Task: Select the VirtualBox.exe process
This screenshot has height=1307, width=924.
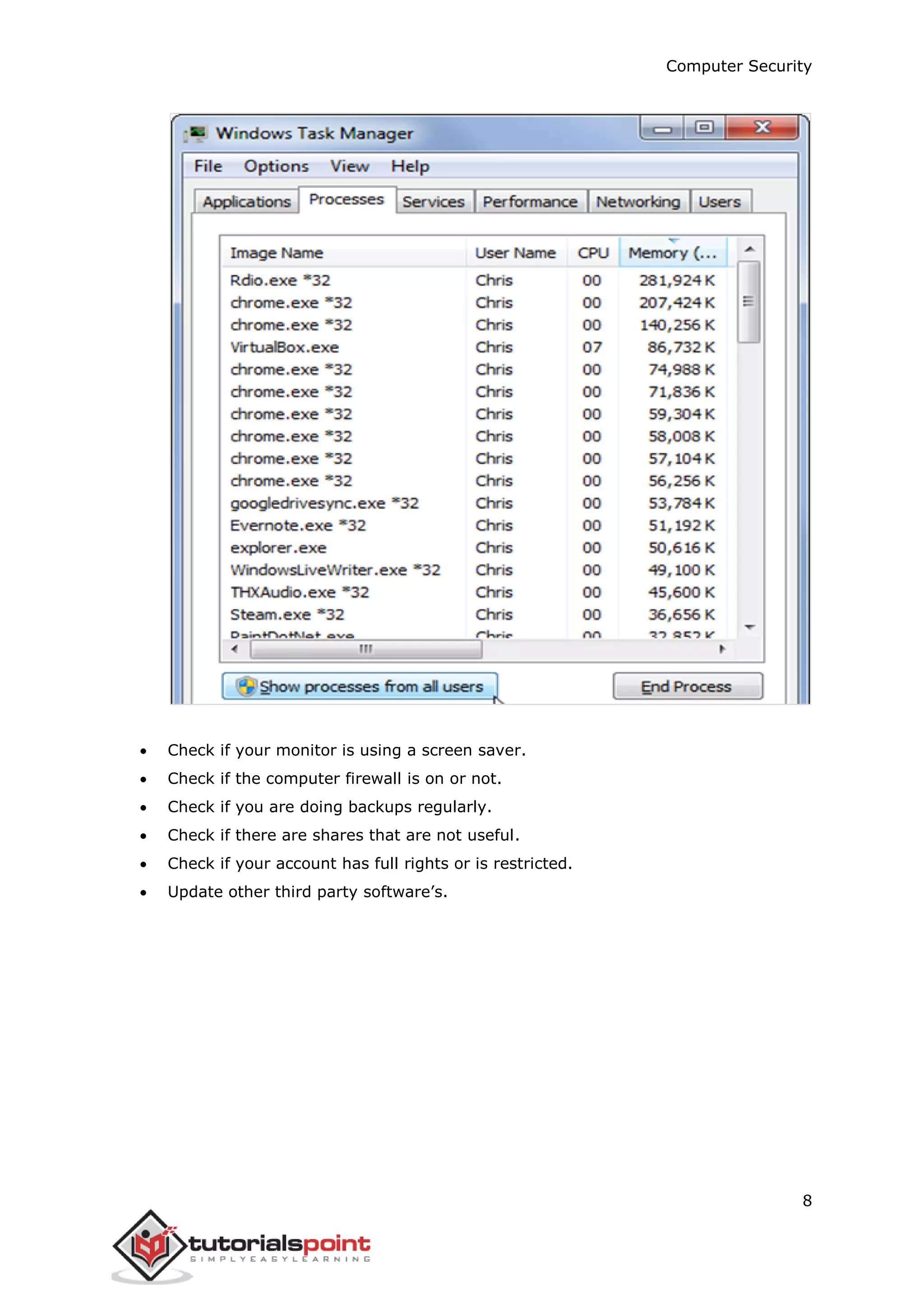Action: tap(475, 347)
